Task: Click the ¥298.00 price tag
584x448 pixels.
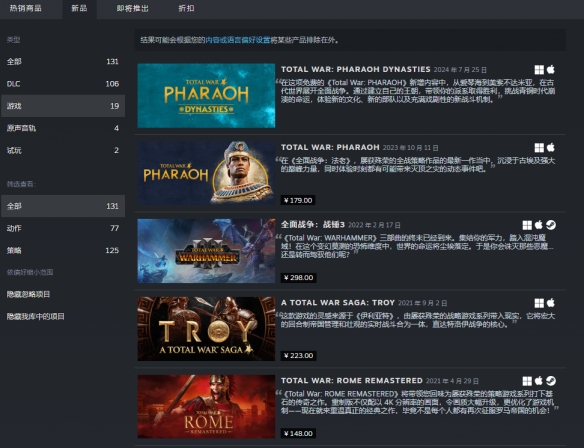Action: [298, 278]
